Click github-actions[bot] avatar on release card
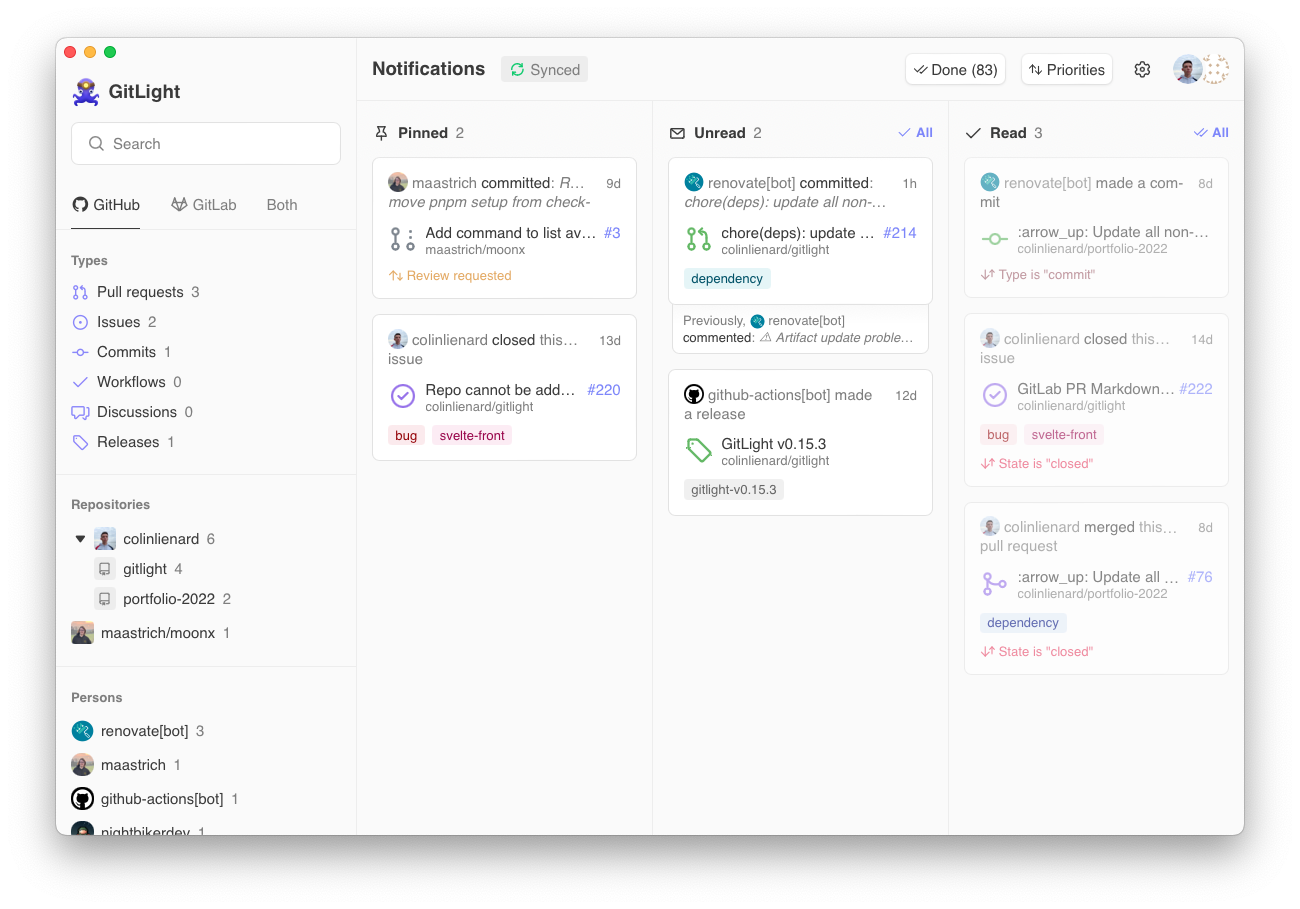Screen dimensions: 1300x909 point(693,394)
